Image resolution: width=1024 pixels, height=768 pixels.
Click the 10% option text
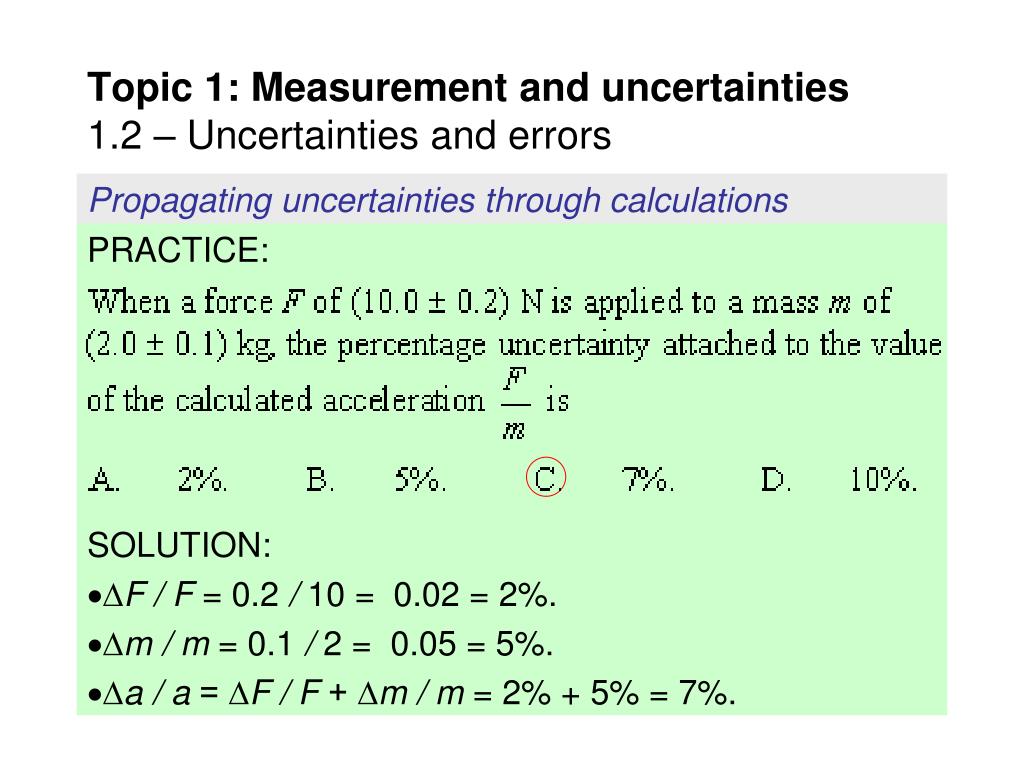[884, 479]
